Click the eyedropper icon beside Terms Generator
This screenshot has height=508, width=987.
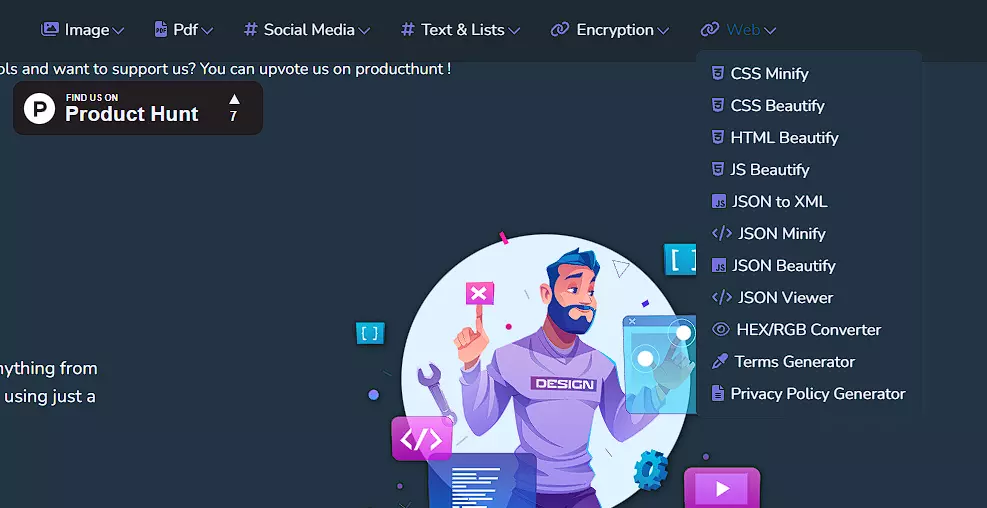719,361
